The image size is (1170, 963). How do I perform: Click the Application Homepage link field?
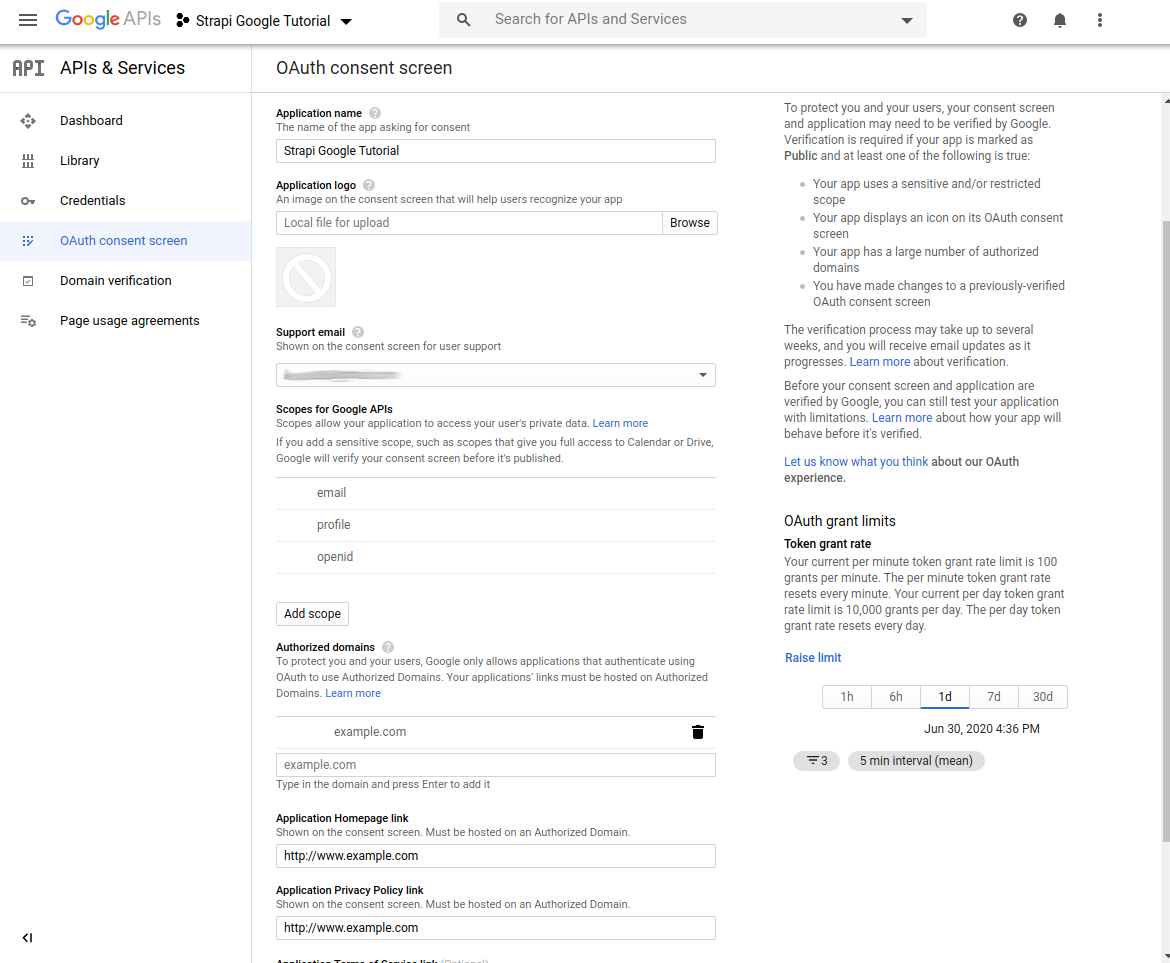coord(496,856)
